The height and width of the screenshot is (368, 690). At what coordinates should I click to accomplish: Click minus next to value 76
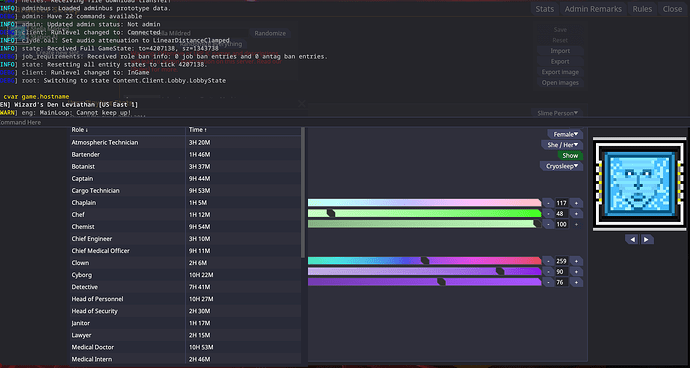coord(548,282)
